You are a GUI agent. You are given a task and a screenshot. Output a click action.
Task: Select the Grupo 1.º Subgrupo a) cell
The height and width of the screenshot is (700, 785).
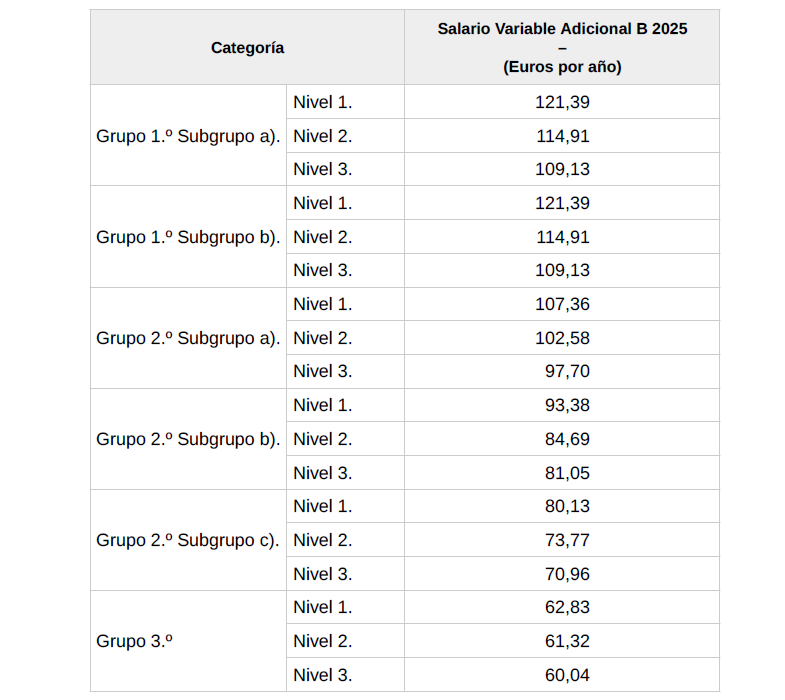pos(188,136)
